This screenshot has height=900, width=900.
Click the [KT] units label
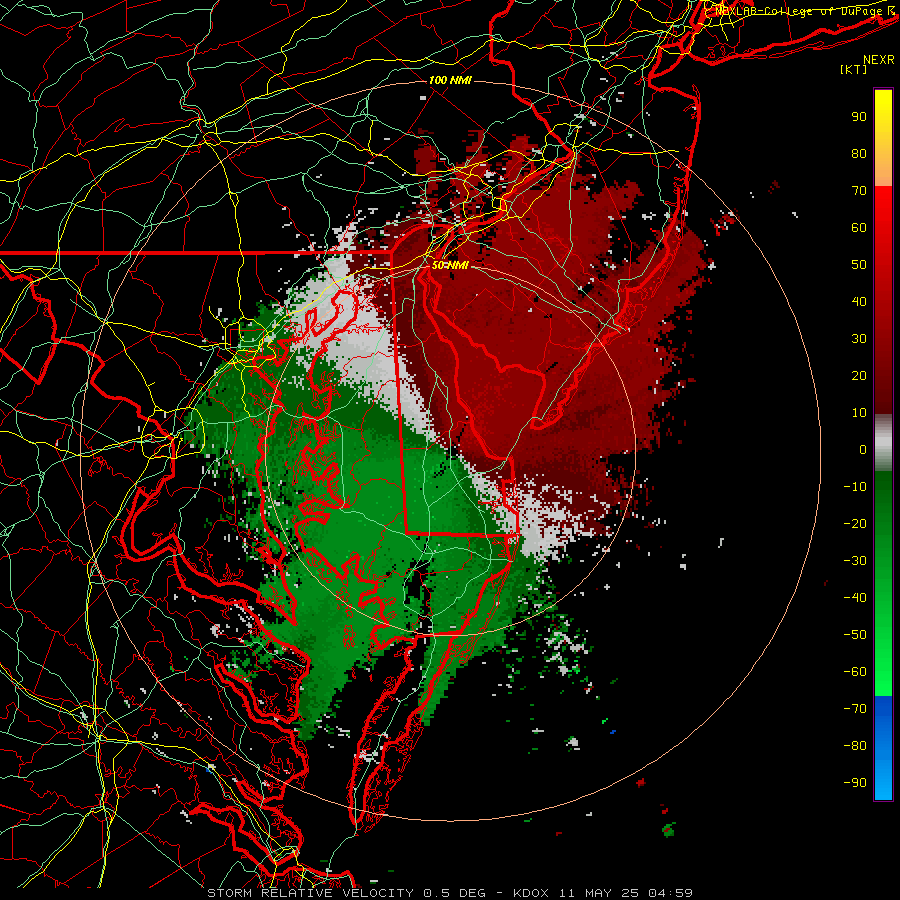pyautogui.click(x=854, y=69)
